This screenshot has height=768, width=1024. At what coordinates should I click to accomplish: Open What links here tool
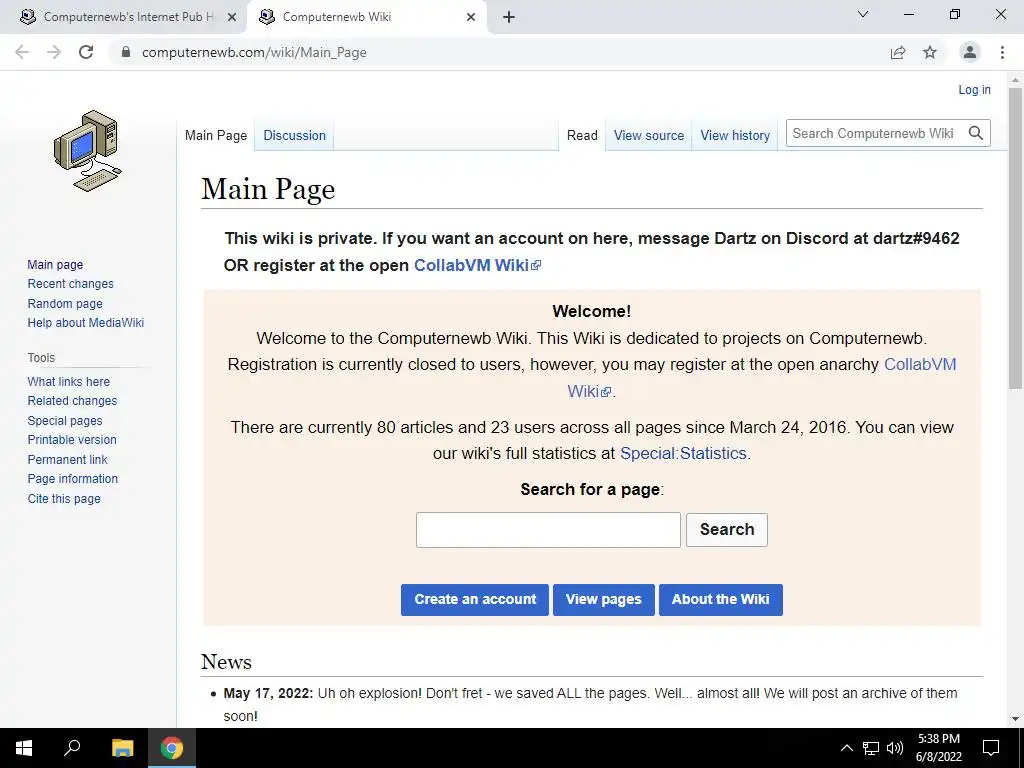[69, 381]
